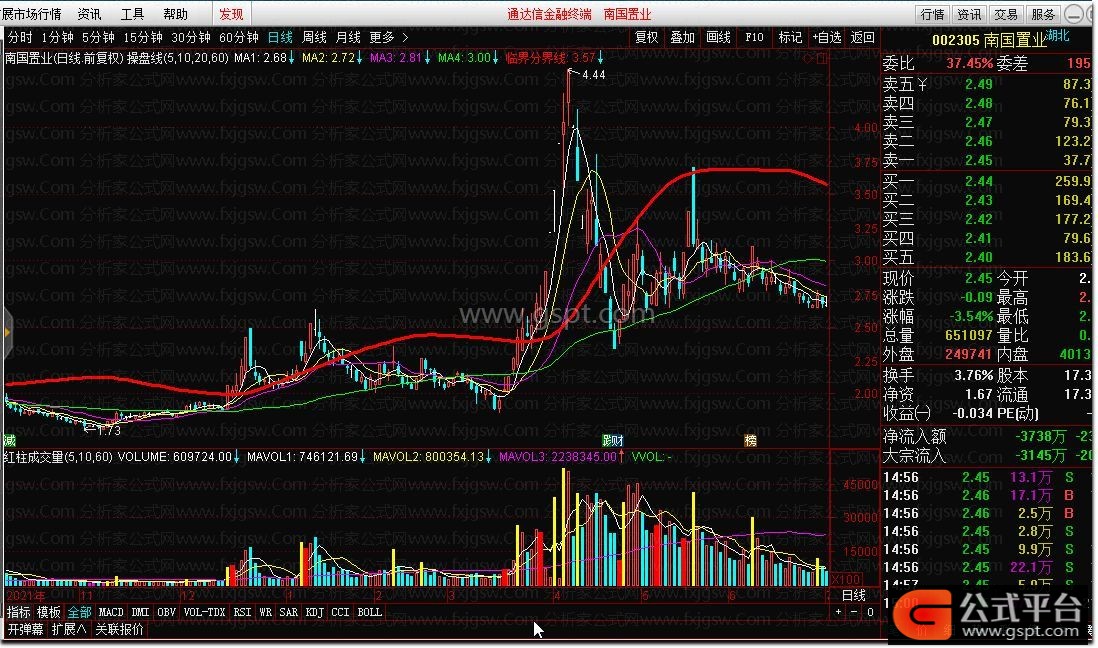Click the 4.44 high price label
Image resolution: width=1098 pixels, height=648 pixels.
click(x=593, y=74)
